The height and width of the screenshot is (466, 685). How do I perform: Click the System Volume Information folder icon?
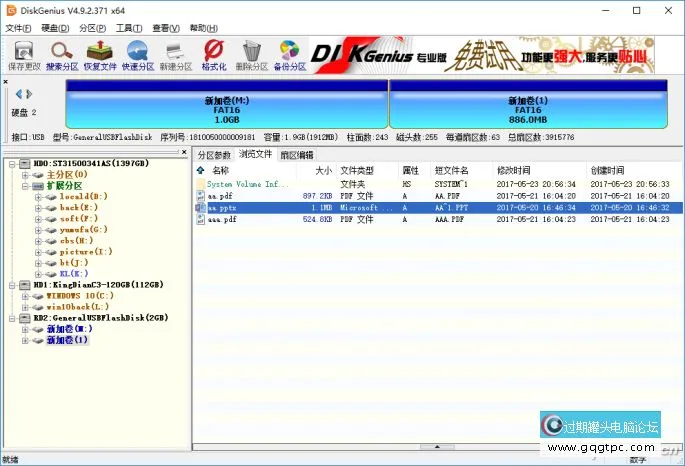201,184
